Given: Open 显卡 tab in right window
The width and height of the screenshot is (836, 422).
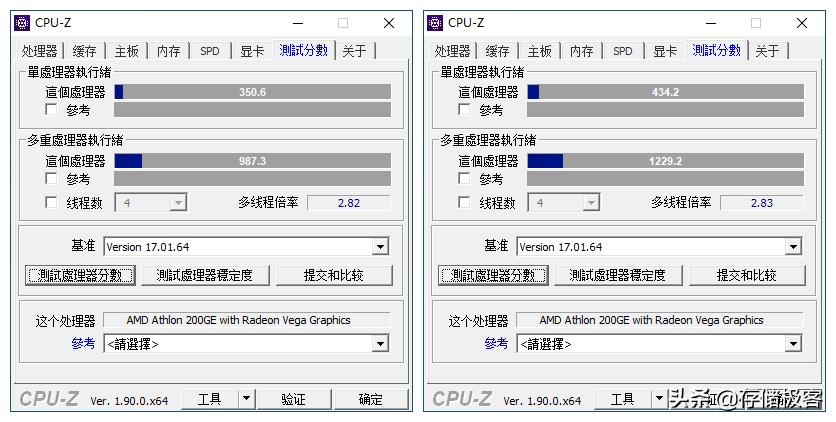Looking at the screenshot, I should (x=665, y=51).
